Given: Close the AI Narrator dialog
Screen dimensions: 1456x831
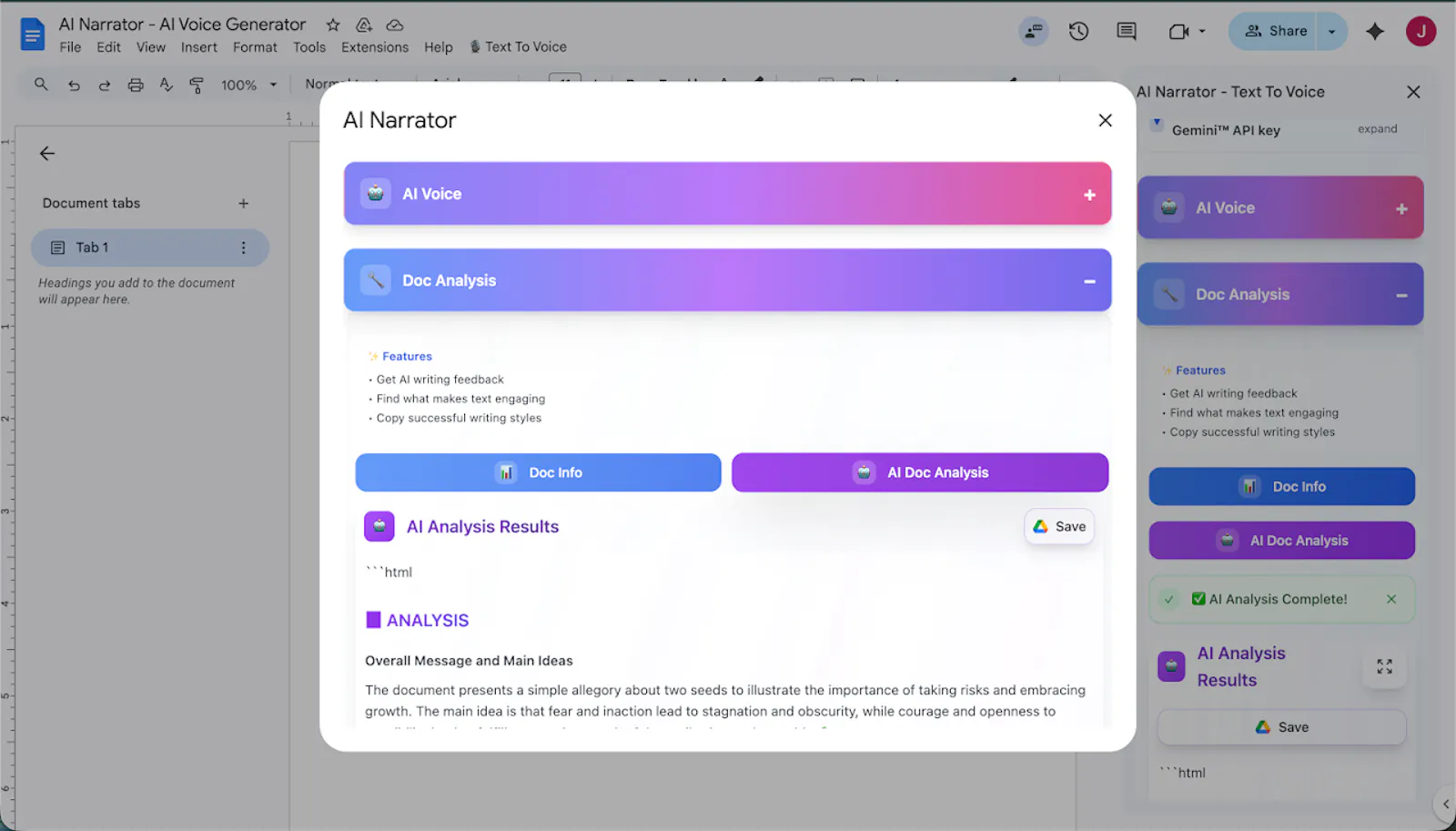Looking at the screenshot, I should coord(1105,120).
